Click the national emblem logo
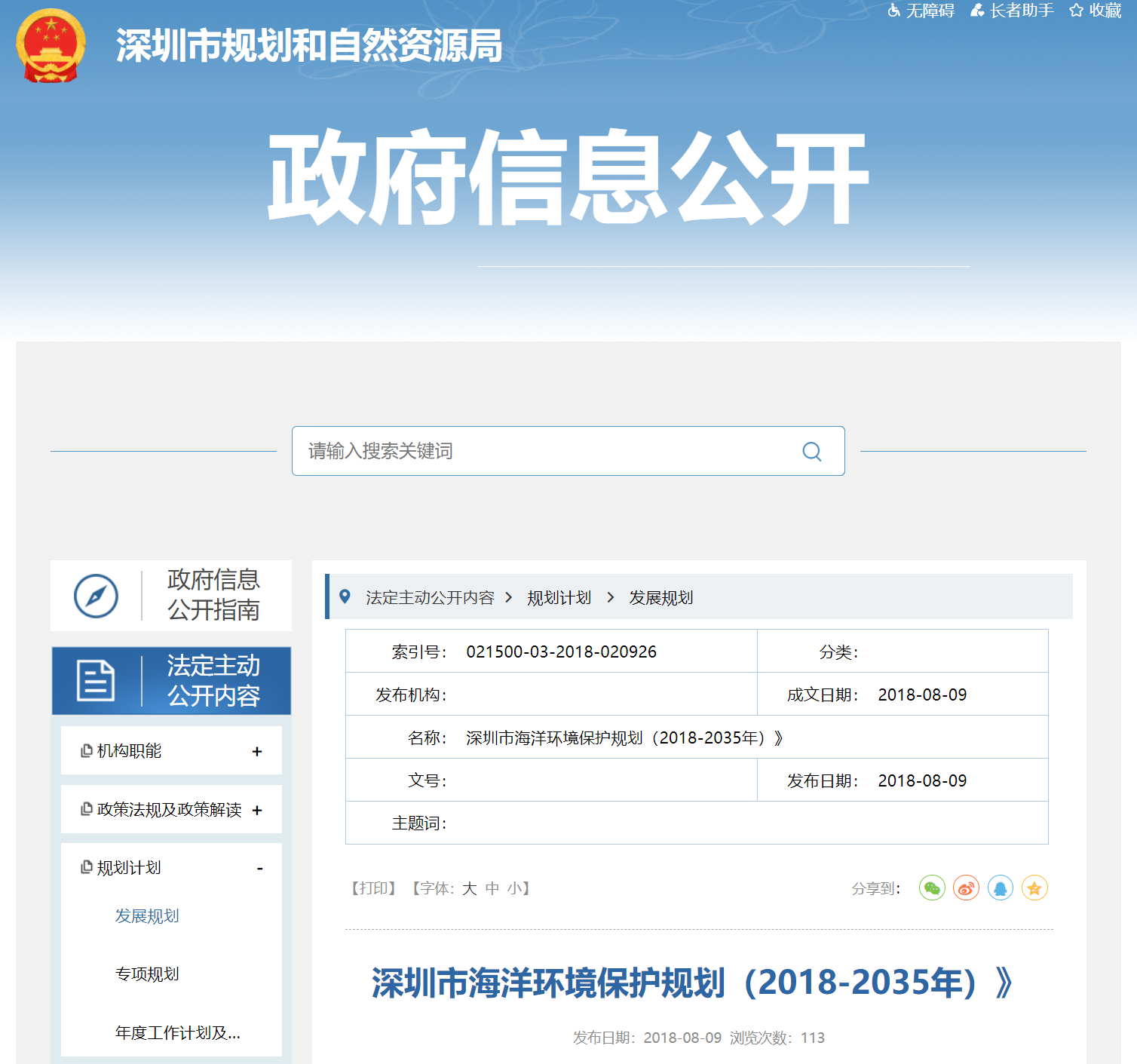The image size is (1137, 1064). click(51, 45)
